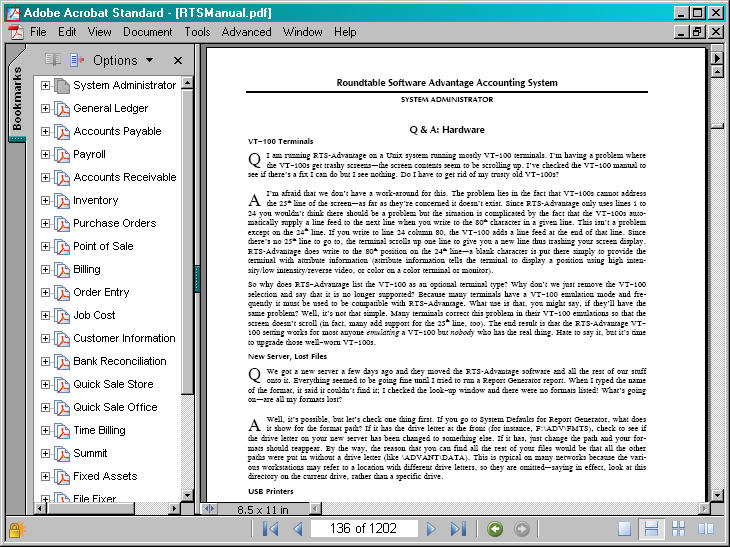Switch to Continuous page layout
The image size is (730, 547).
(x=651, y=529)
